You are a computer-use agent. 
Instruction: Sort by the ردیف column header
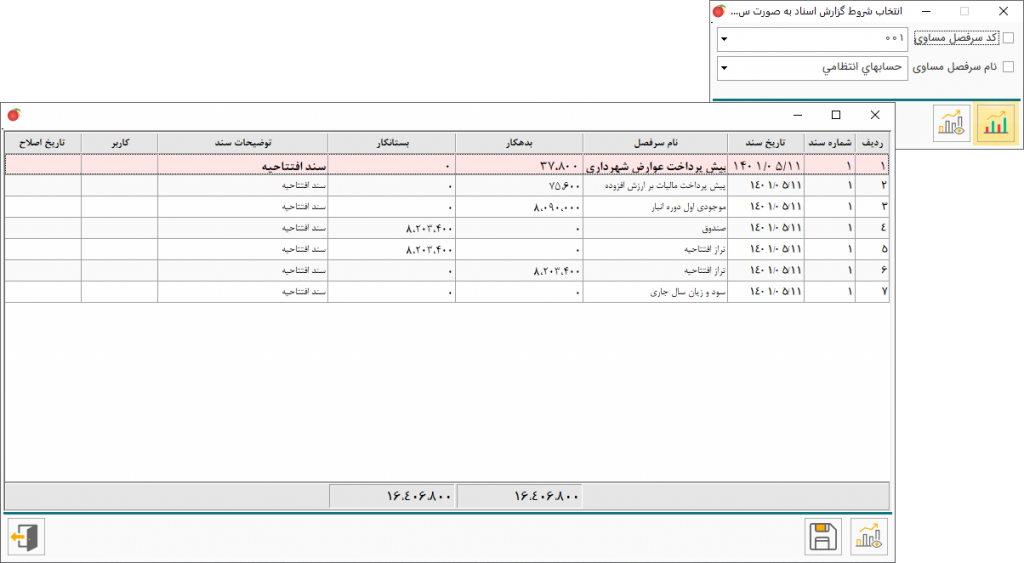pyautogui.click(x=872, y=142)
